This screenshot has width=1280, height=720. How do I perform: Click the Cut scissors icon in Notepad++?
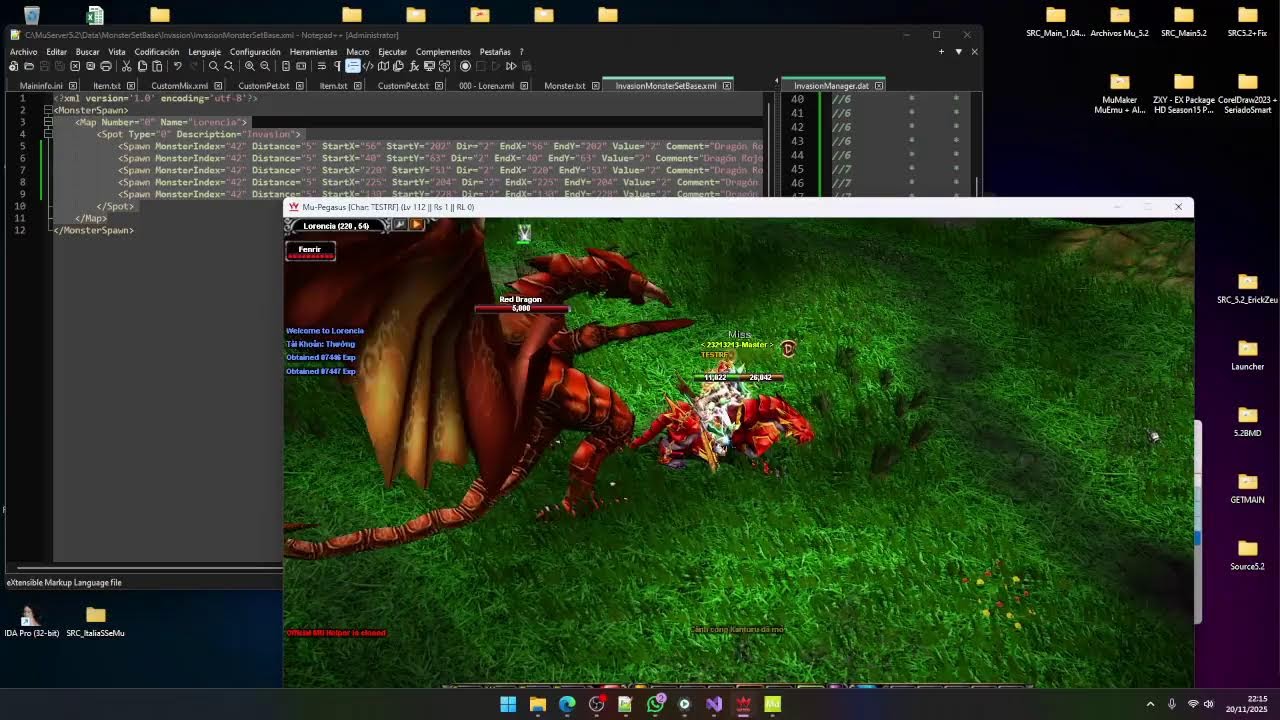(126, 66)
